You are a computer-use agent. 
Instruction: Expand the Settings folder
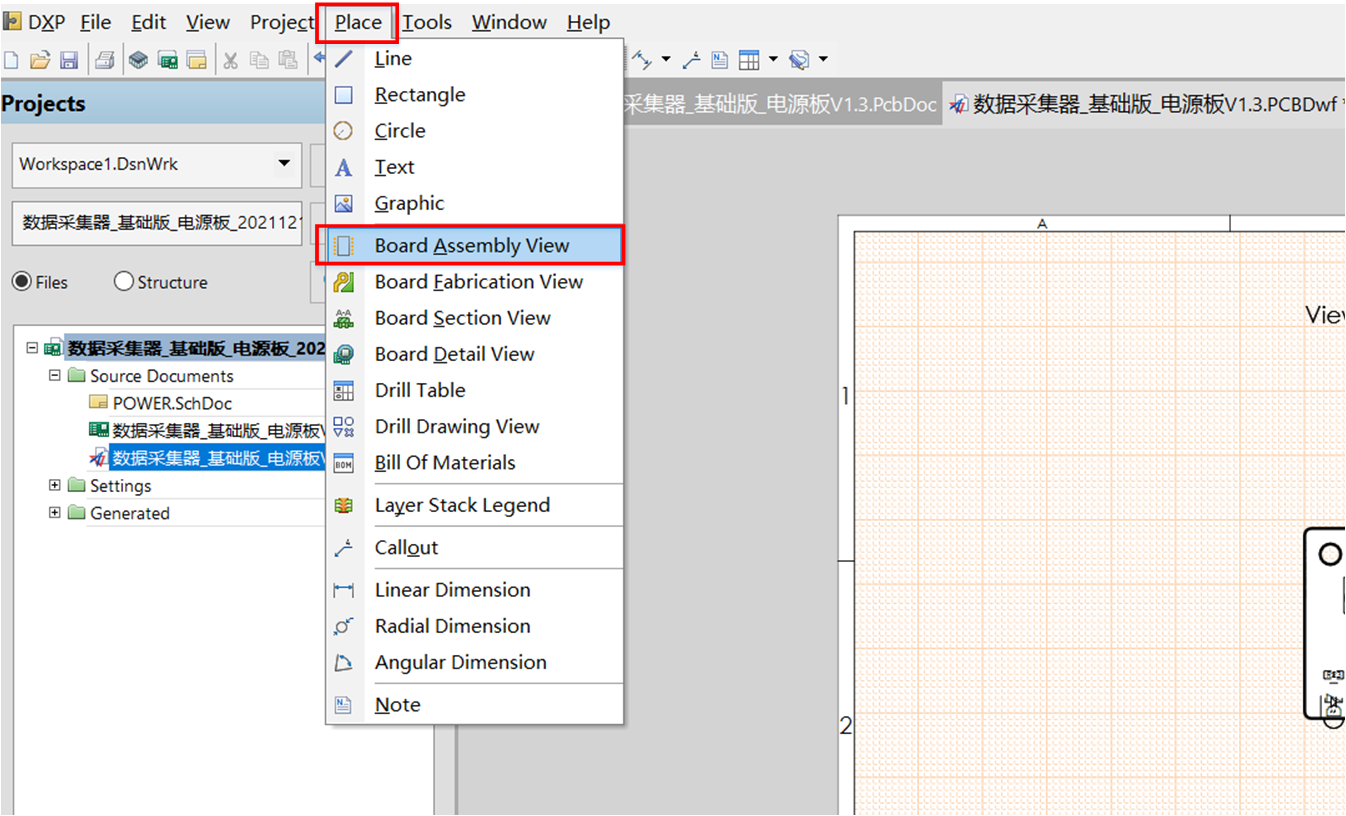tap(55, 486)
